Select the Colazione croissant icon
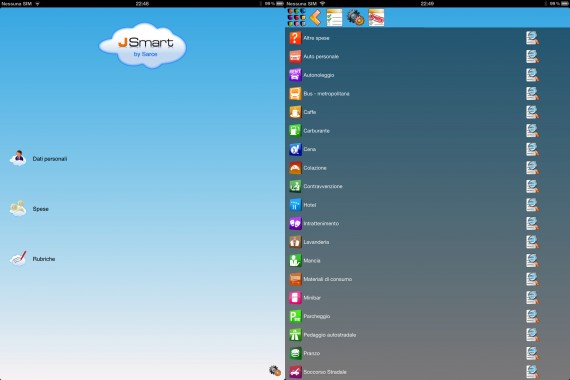 (295, 168)
